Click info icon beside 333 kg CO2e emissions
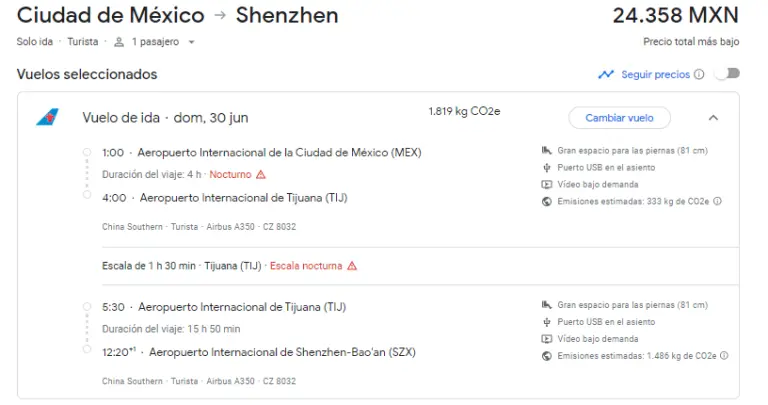 717,201
